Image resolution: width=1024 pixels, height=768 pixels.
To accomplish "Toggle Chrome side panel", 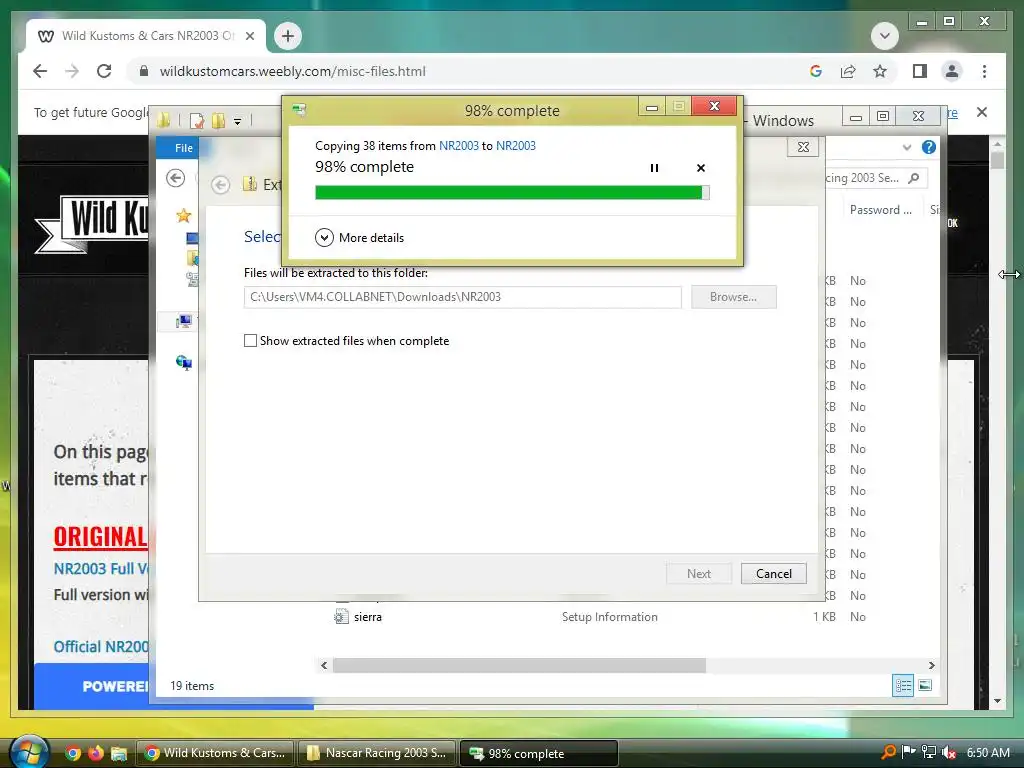I will 920,71.
